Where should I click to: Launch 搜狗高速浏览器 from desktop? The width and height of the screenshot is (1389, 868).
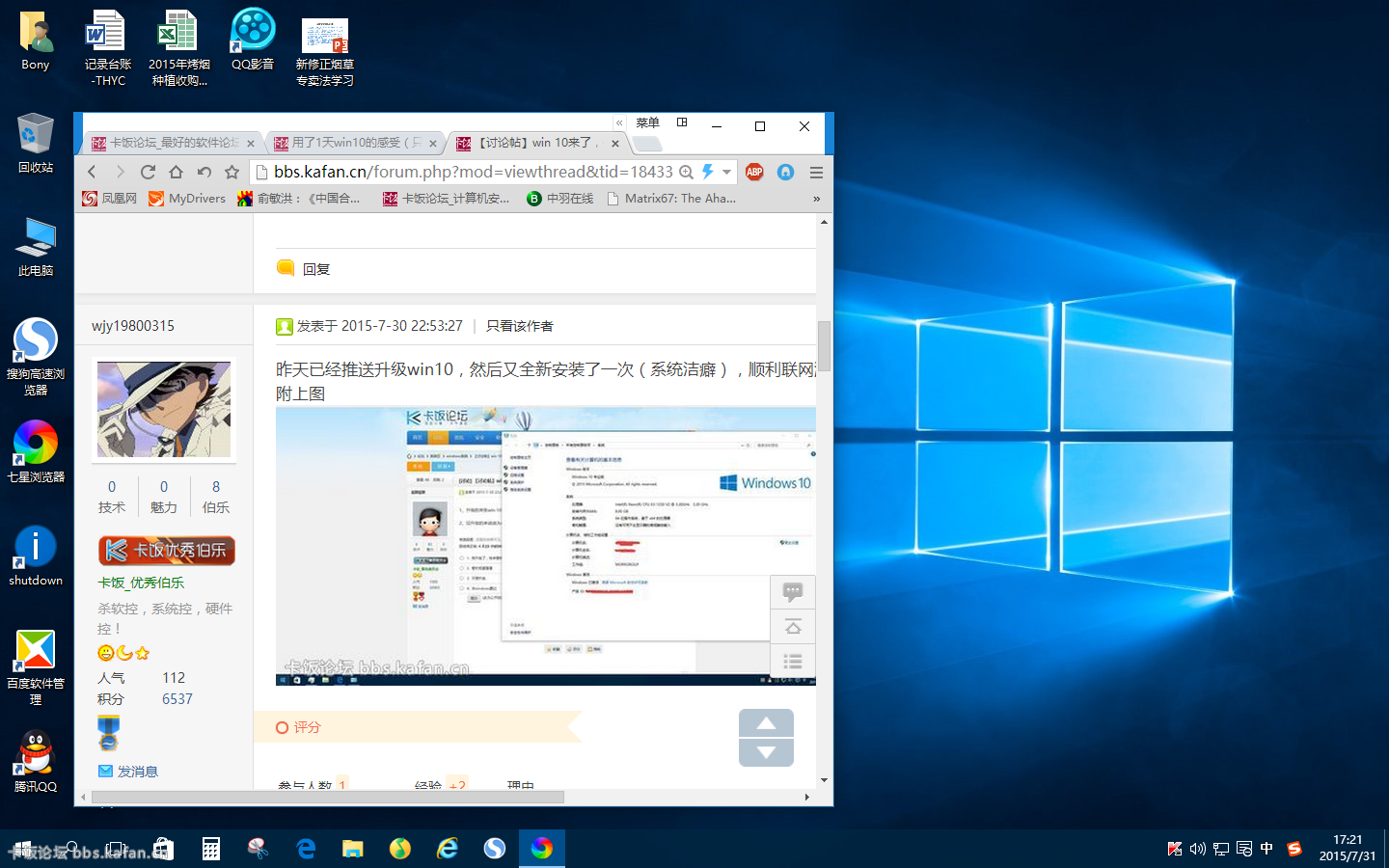[36, 357]
